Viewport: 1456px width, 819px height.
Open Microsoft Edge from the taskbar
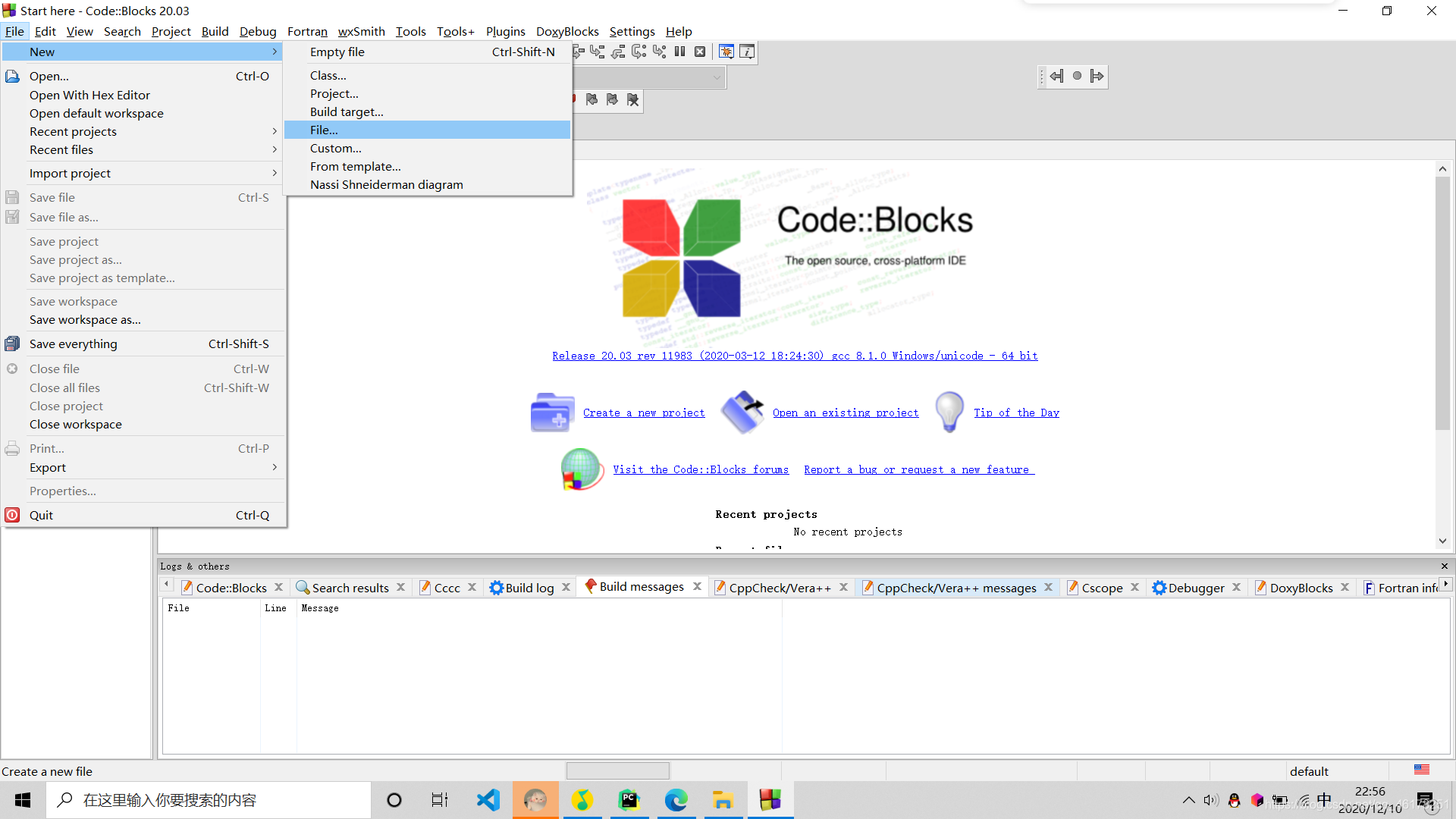point(676,800)
